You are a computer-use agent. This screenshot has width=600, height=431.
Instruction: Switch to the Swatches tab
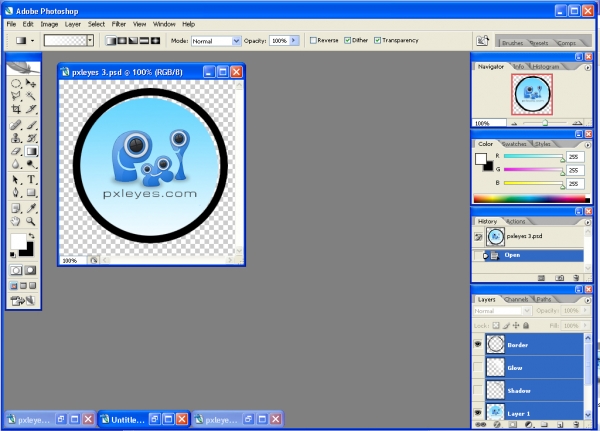tap(514, 144)
